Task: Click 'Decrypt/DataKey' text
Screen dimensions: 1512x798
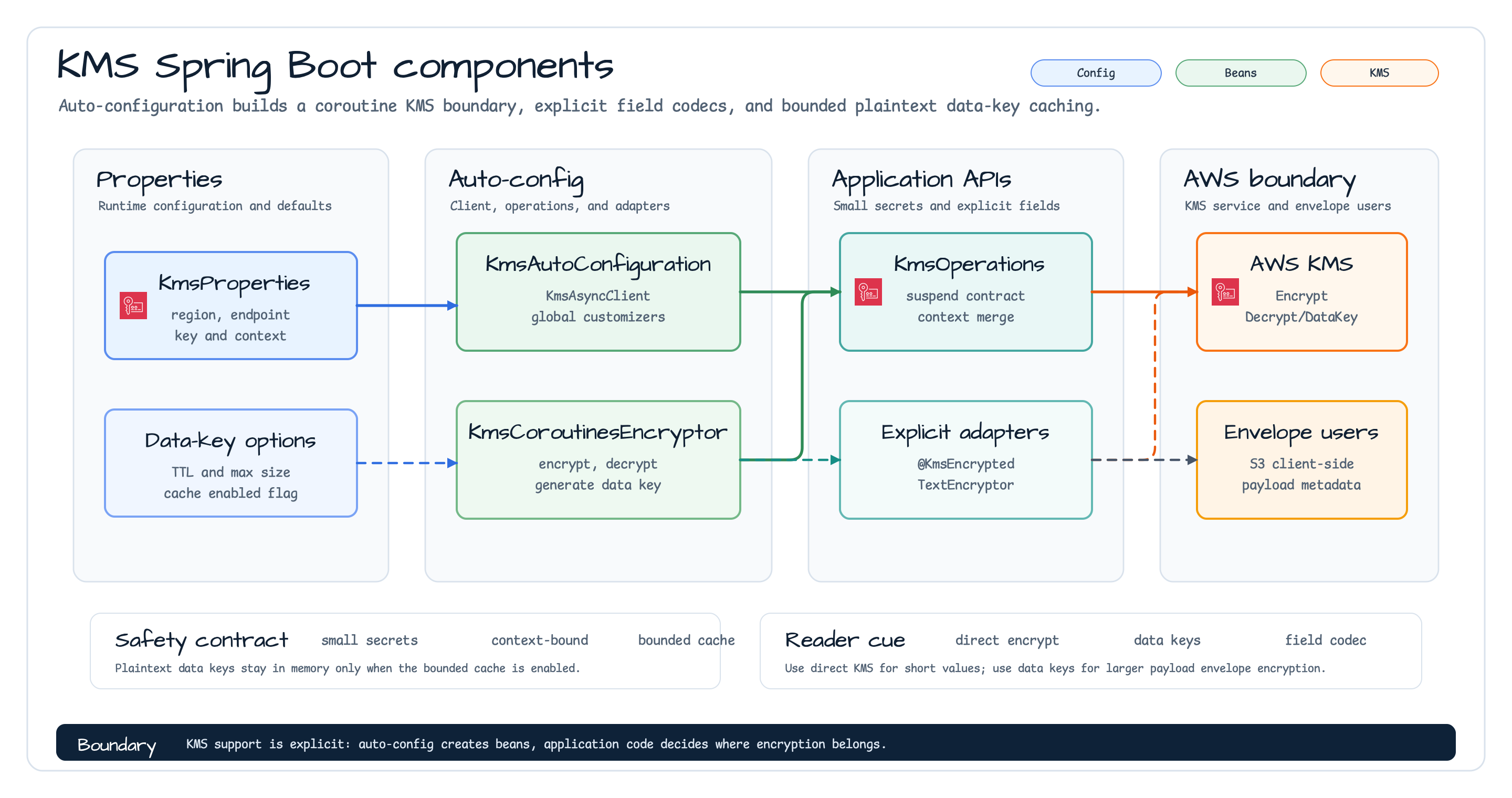Action: point(1301,318)
